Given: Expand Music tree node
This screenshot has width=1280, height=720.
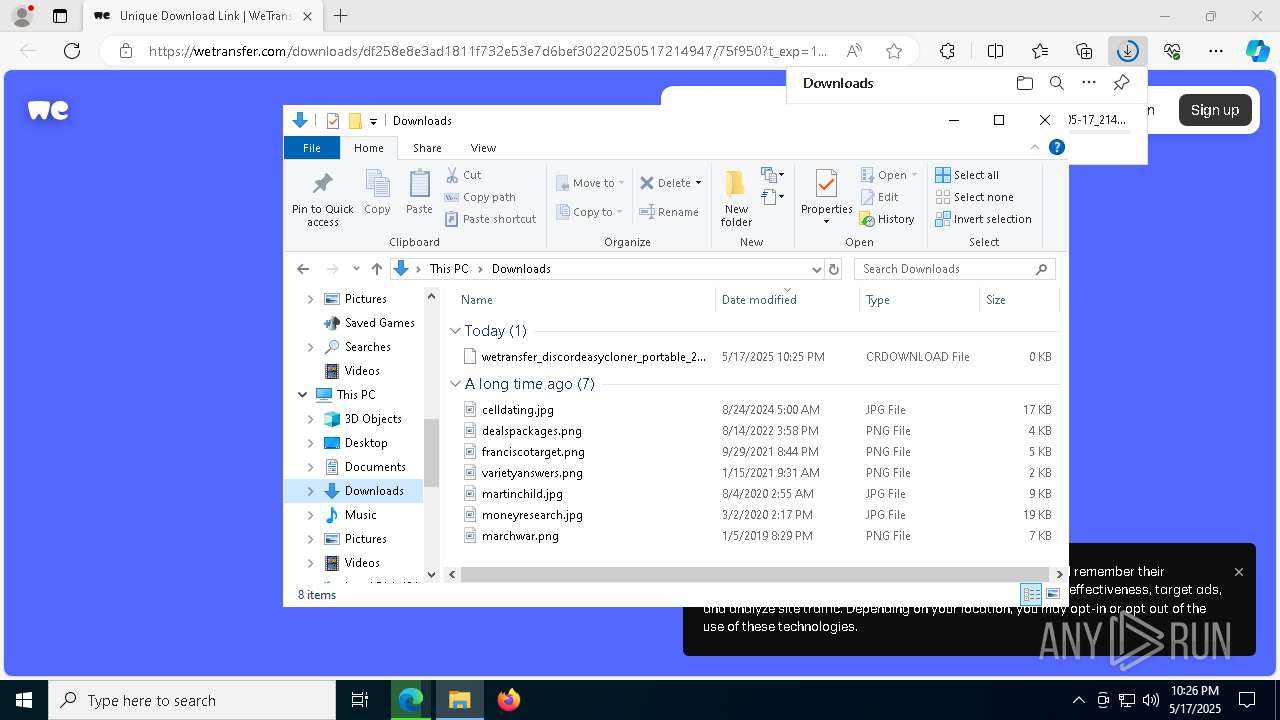Looking at the screenshot, I should [x=310, y=515].
